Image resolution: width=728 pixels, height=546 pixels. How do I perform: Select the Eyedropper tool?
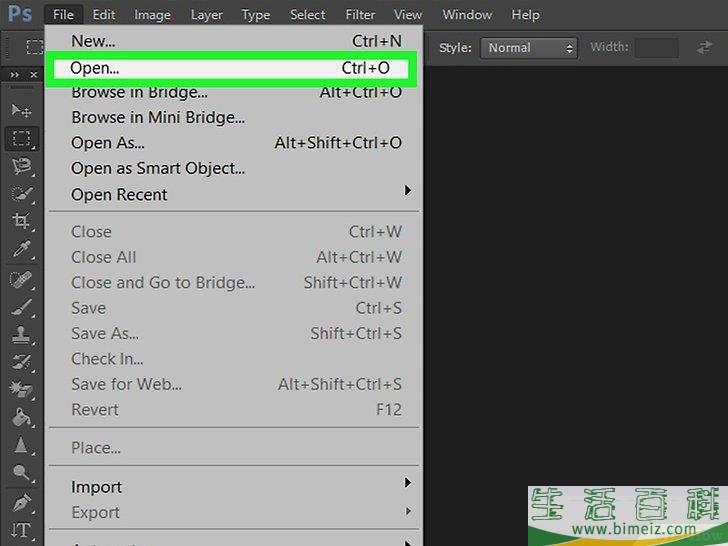21,249
